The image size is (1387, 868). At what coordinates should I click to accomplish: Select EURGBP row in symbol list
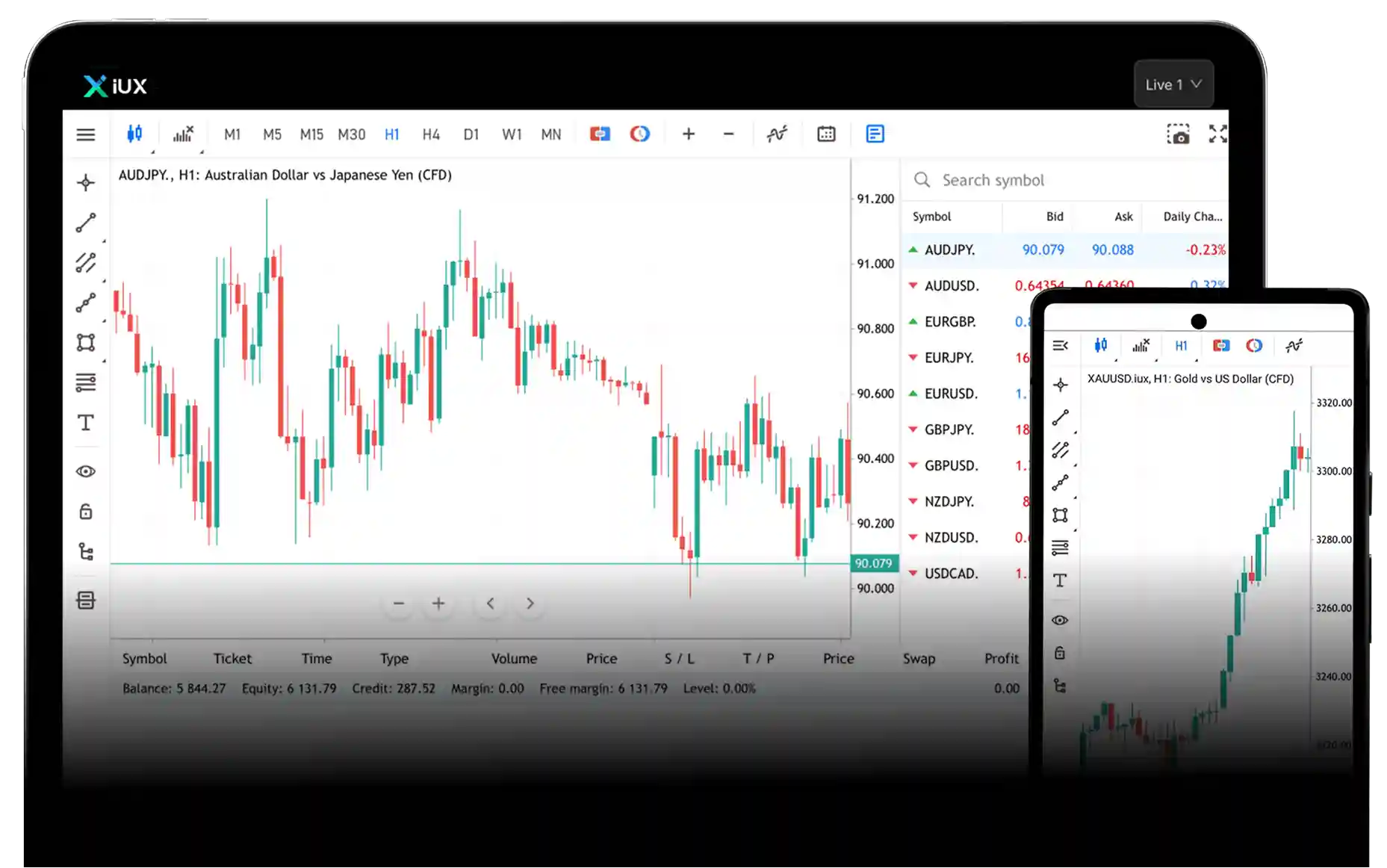coord(967,322)
